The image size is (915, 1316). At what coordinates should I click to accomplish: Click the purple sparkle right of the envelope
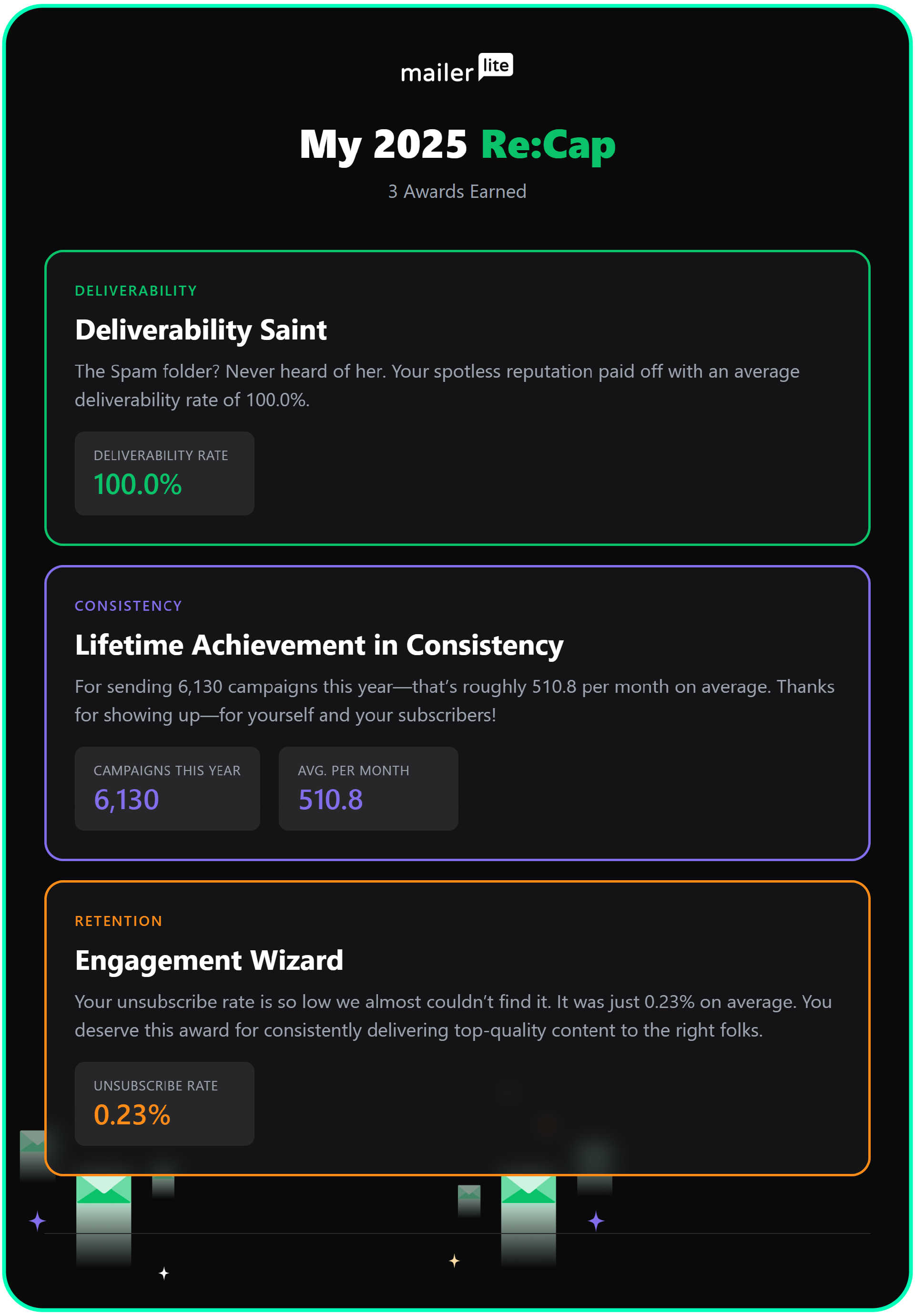596,1221
